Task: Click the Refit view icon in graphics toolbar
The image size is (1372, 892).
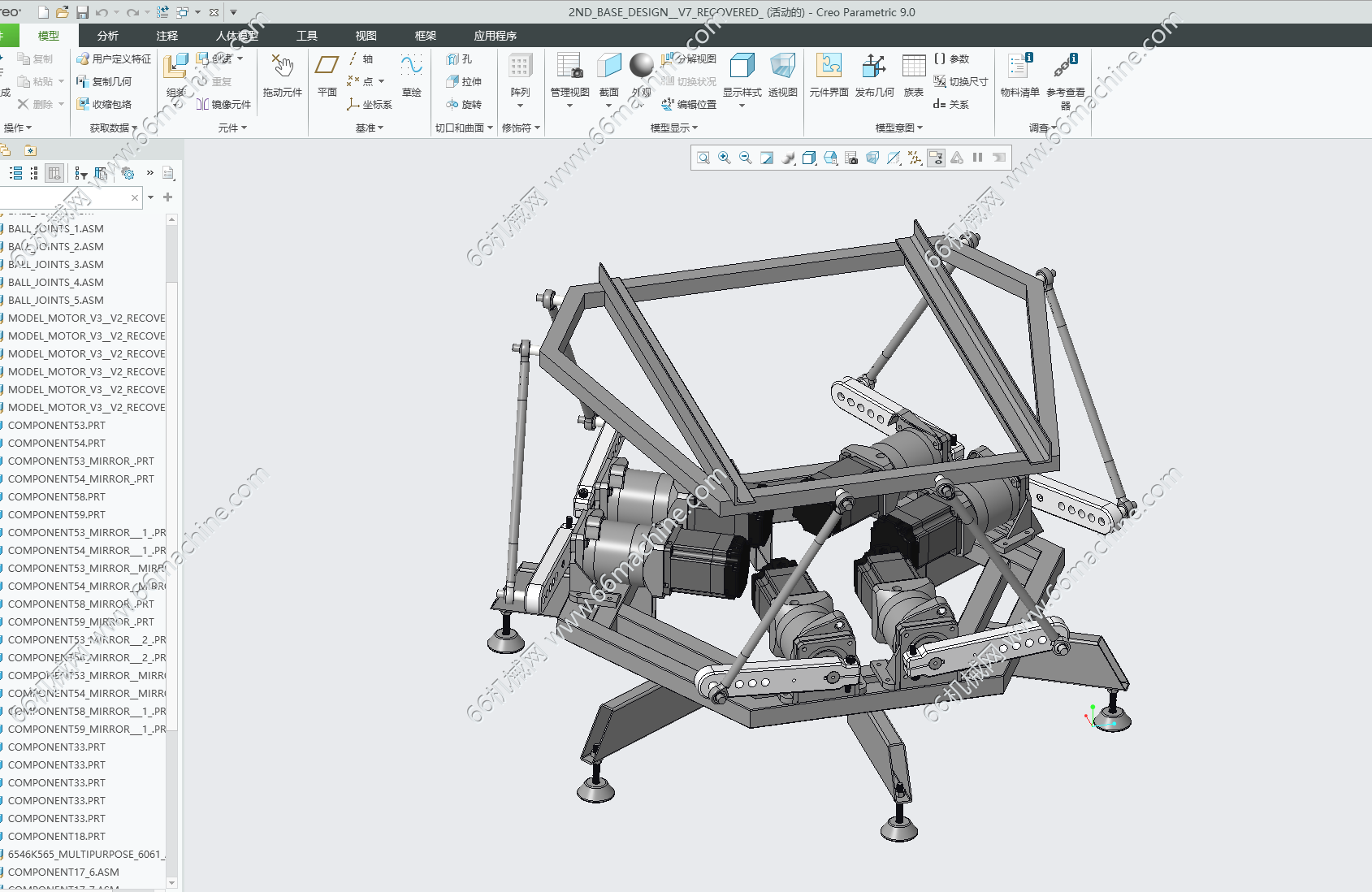Action: point(703,158)
